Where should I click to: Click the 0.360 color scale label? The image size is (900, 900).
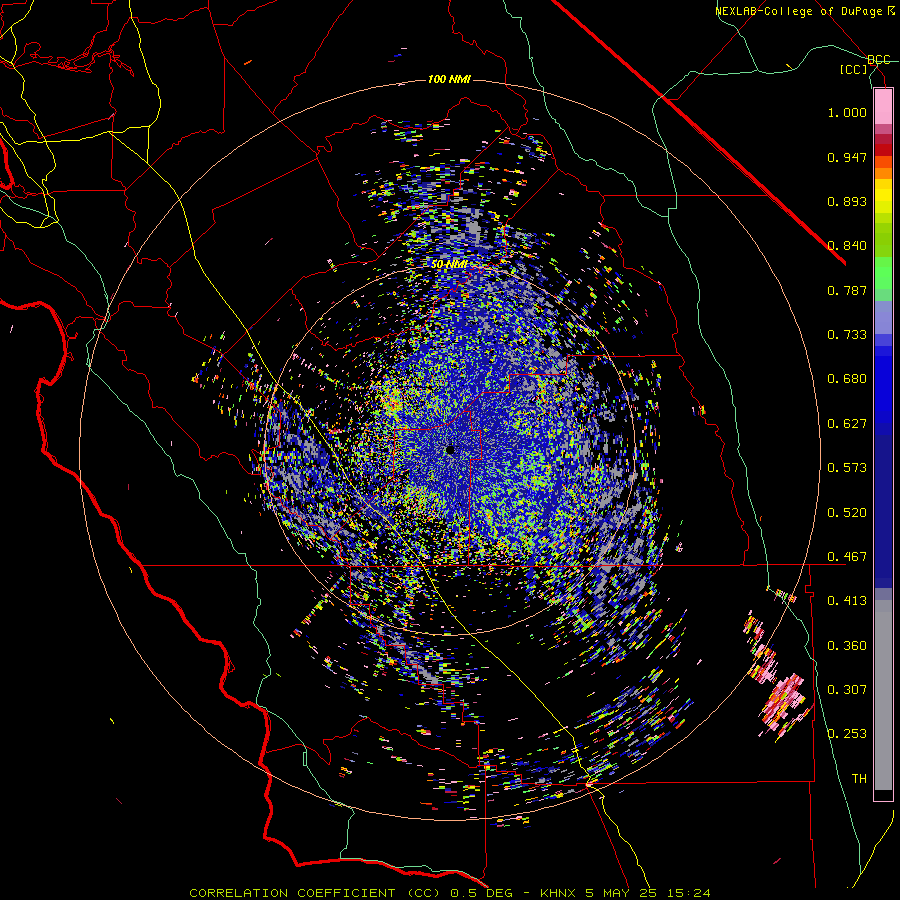pyautogui.click(x=847, y=646)
